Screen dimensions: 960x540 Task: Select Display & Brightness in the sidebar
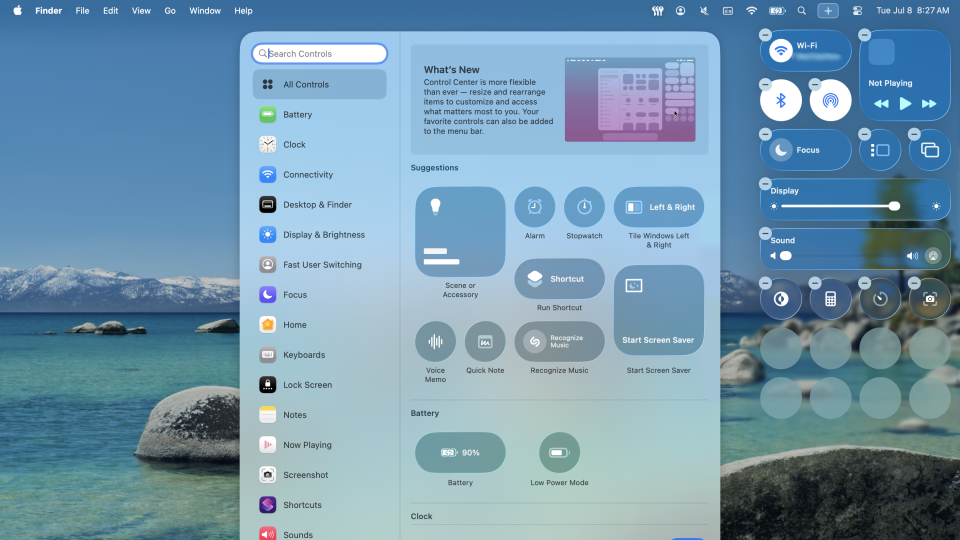323,235
